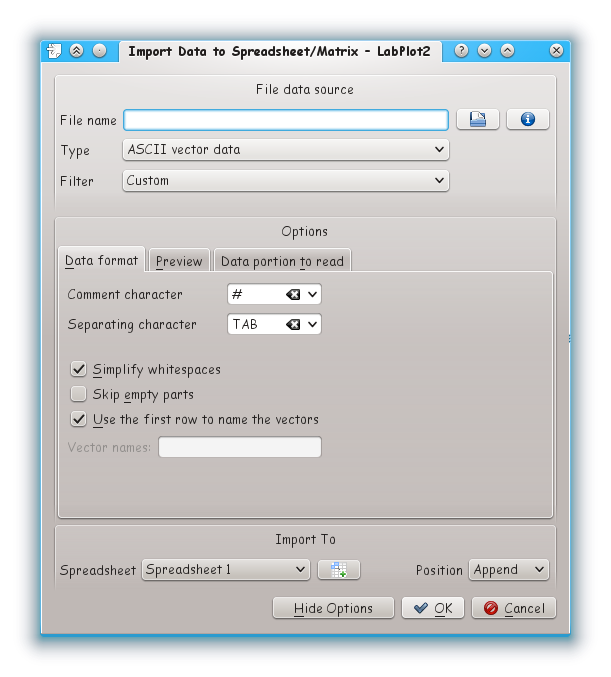The image size is (611, 677).
Task: Expand the Filter Custom dropdown
Action: 285,181
